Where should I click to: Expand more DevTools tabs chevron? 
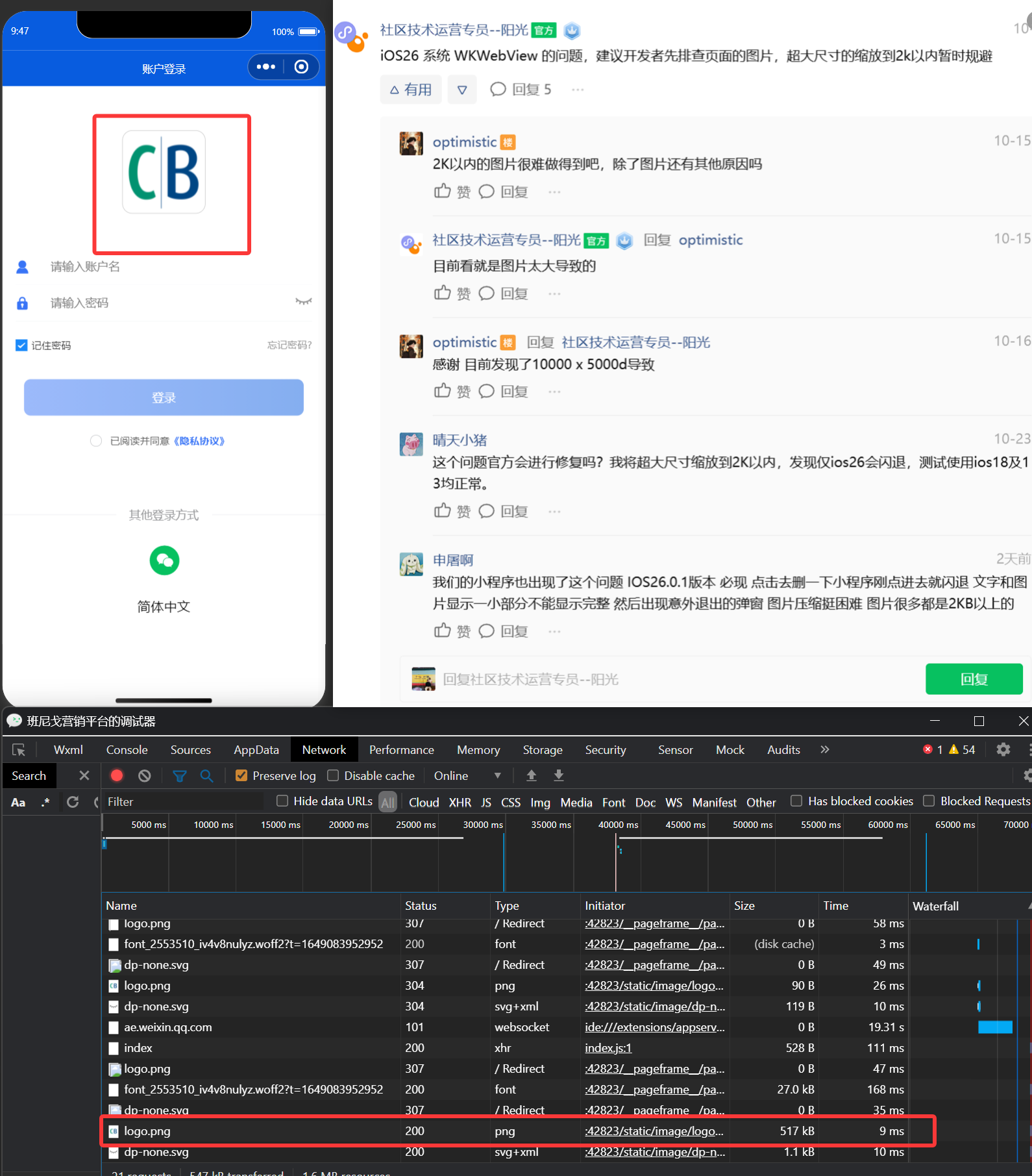[824, 749]
